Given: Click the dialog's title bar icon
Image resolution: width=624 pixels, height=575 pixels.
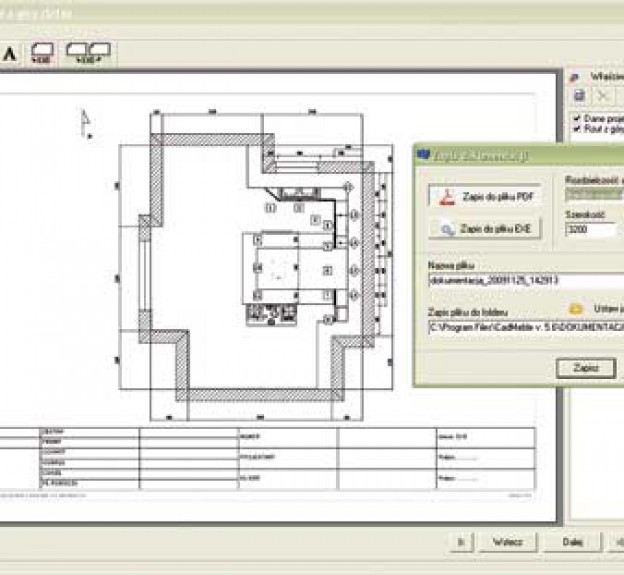Looking at the screenshot, I should [424, 155].
